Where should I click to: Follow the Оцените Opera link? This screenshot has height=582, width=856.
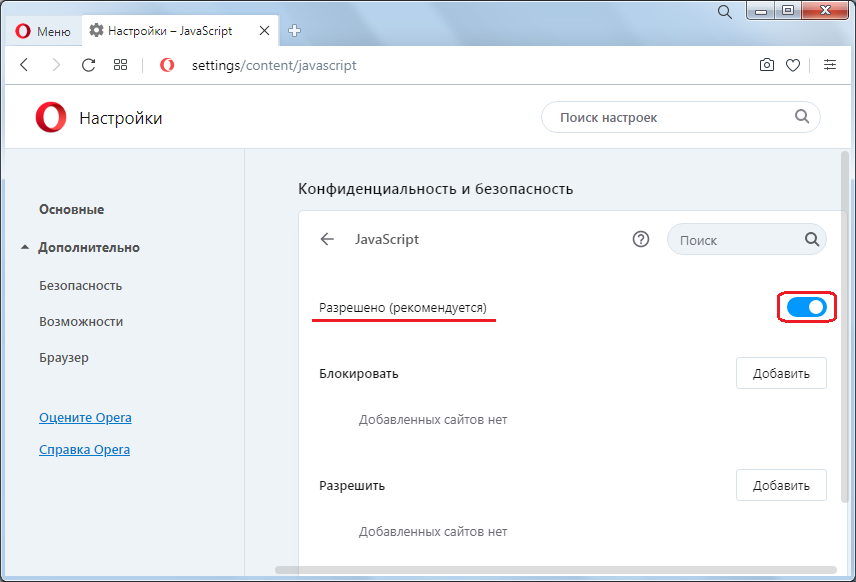85,418
